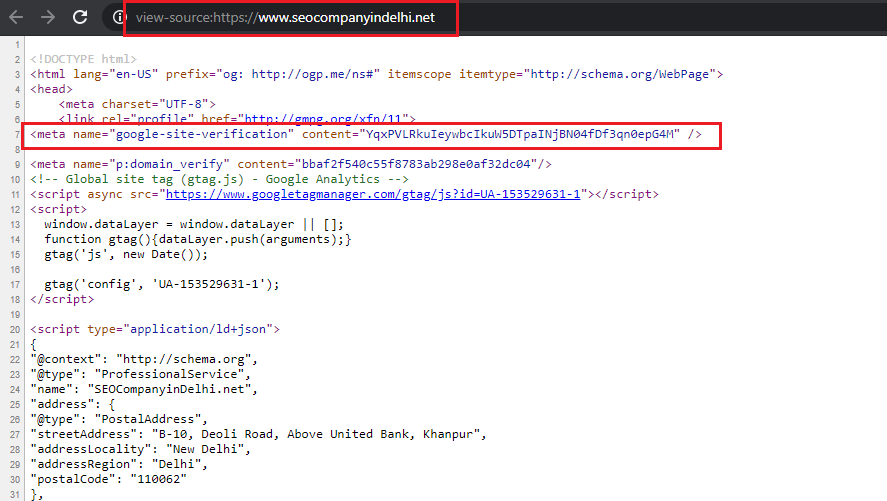Click the address bar showing view-source URL
This screenshot has width=887, height=501.
285,18
